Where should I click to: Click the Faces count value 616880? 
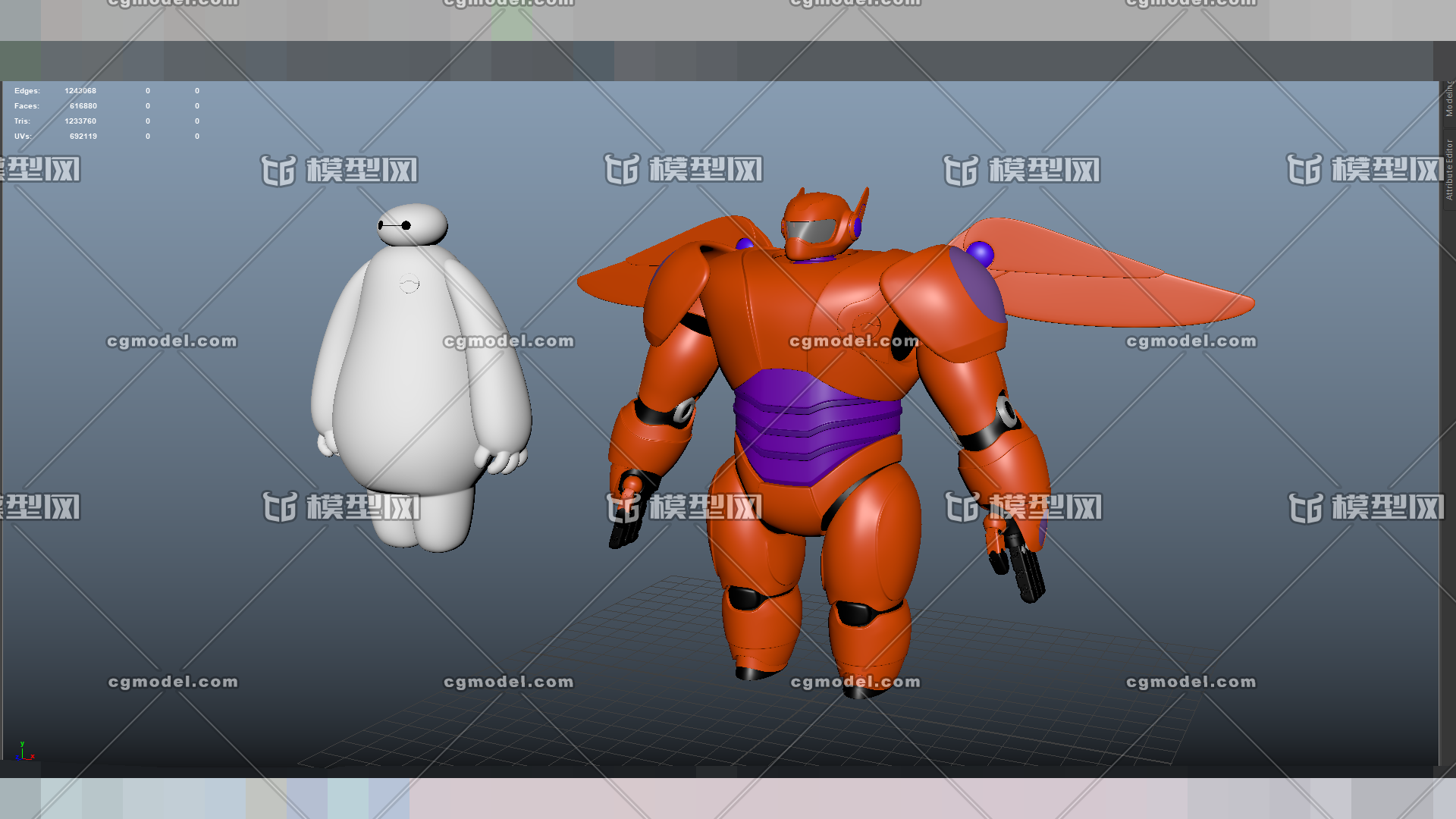(83, 106)
